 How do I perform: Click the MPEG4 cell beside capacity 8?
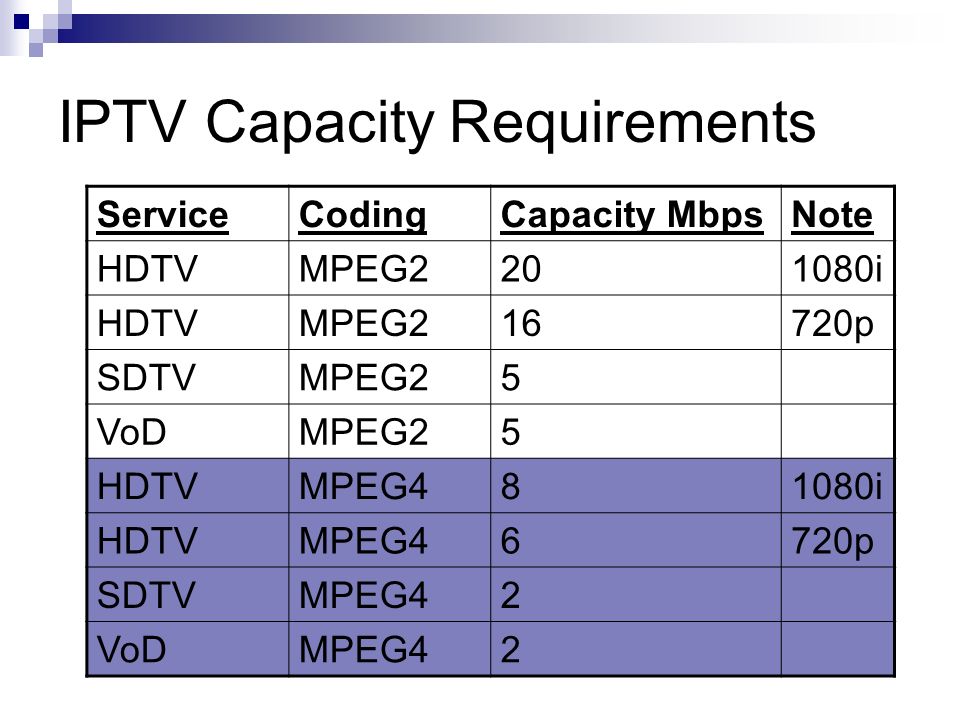(389, 486)
